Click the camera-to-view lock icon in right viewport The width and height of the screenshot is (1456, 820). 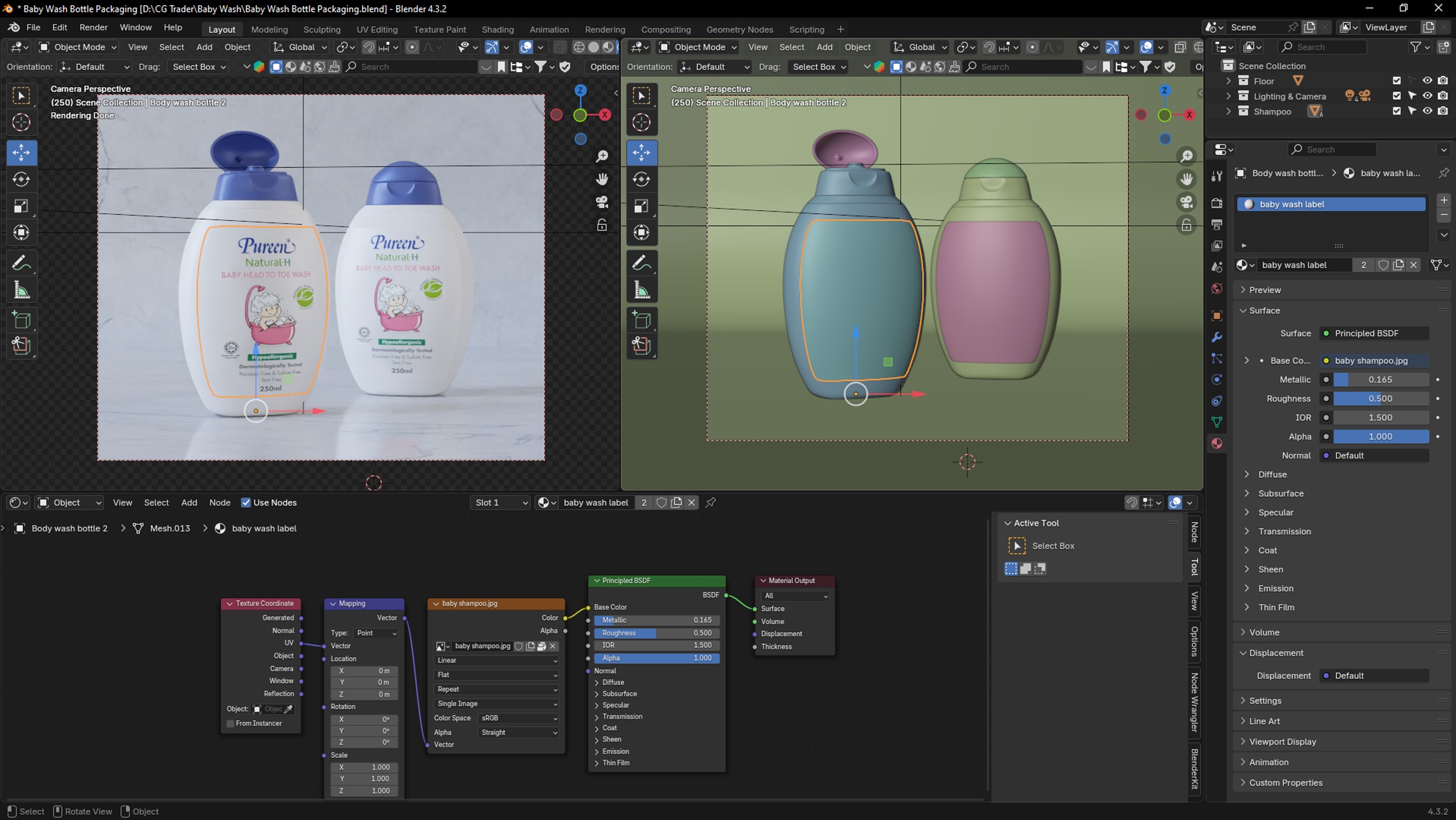1187,225
